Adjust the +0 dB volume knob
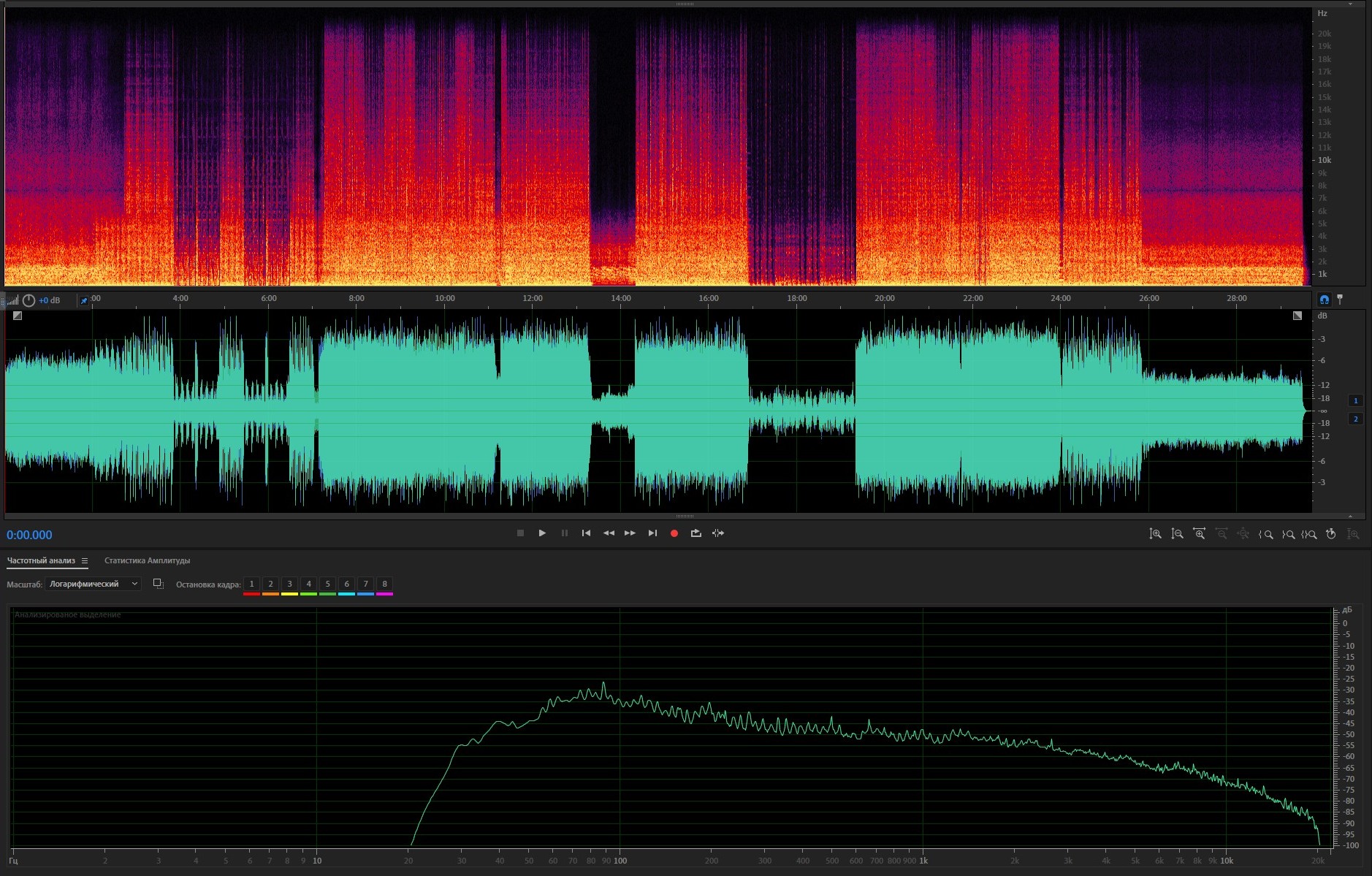1372x876 pixels. click(29, 300)
